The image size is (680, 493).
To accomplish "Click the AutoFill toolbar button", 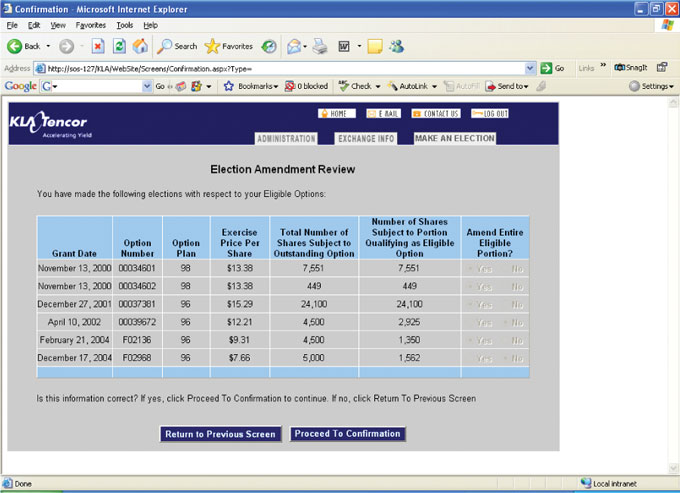I will 462,86.
